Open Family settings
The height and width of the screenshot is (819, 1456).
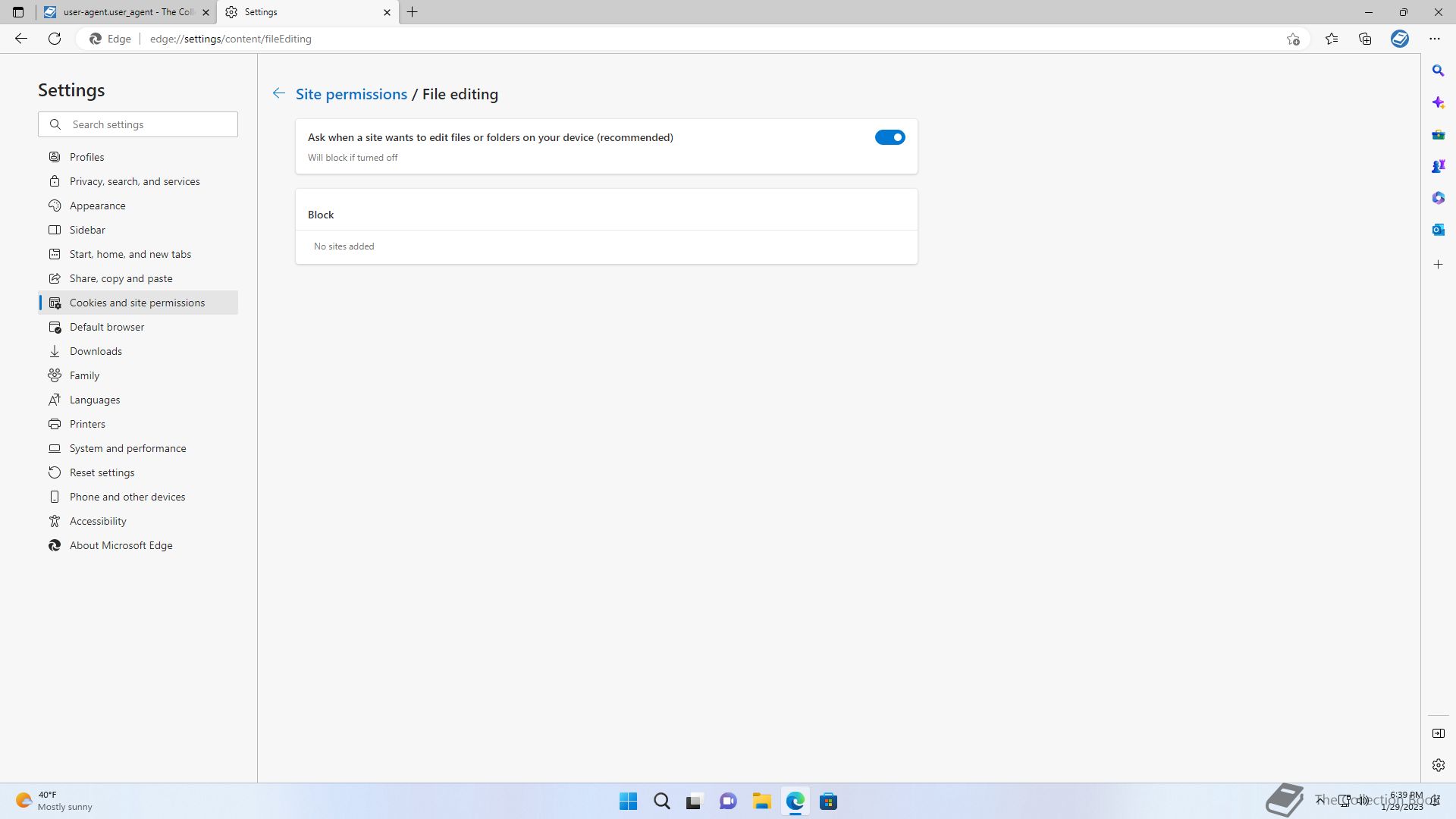click(138, 375)
